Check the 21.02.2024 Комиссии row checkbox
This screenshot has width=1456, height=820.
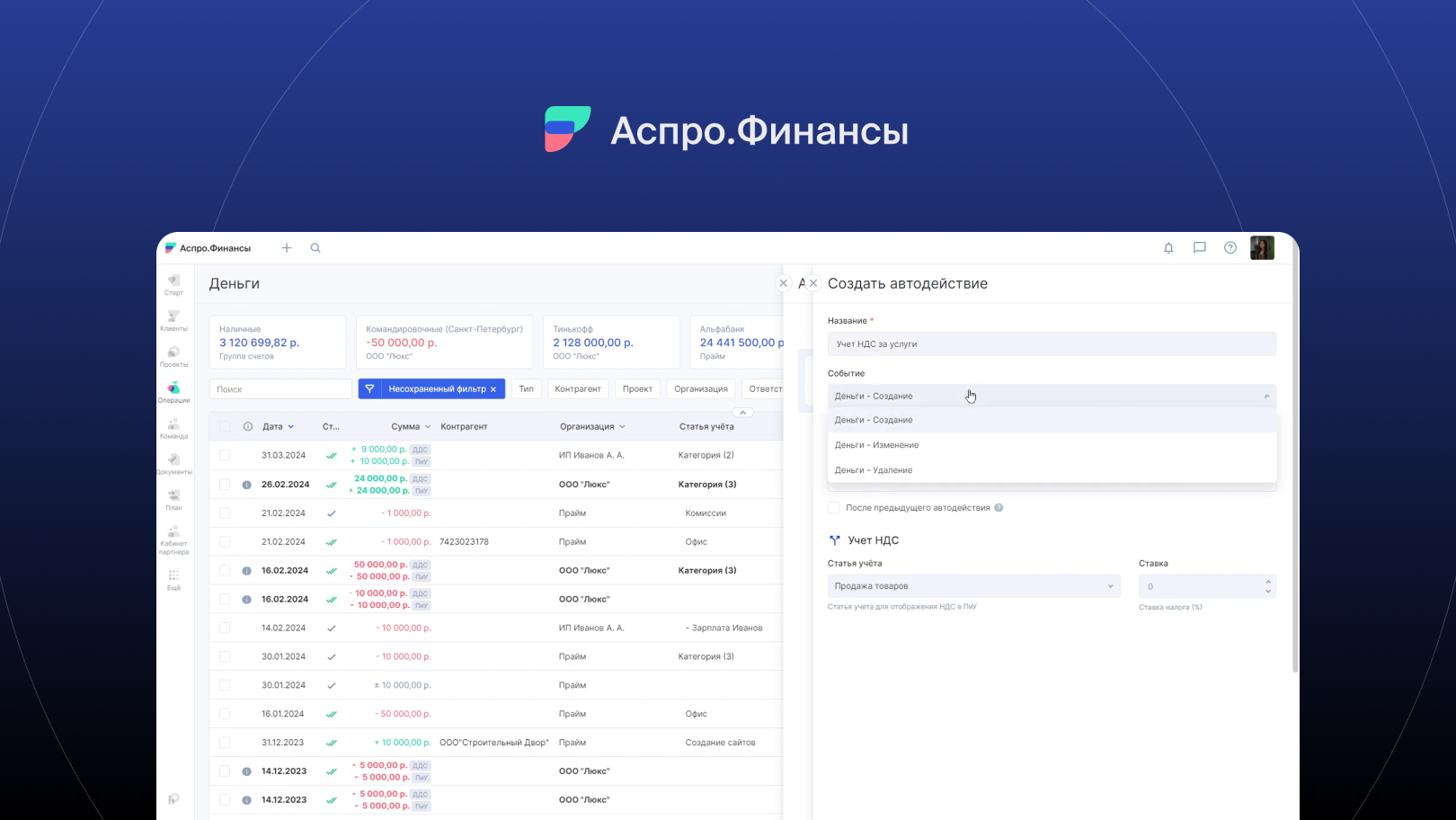pyautogui.click(x=225, y=513)
